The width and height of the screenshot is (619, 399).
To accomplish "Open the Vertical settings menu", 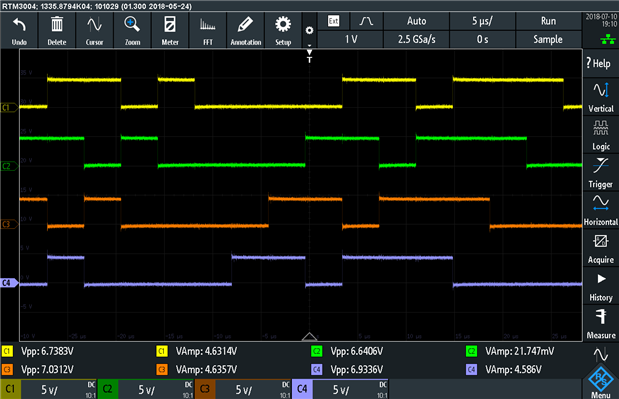I will (600, 97).
